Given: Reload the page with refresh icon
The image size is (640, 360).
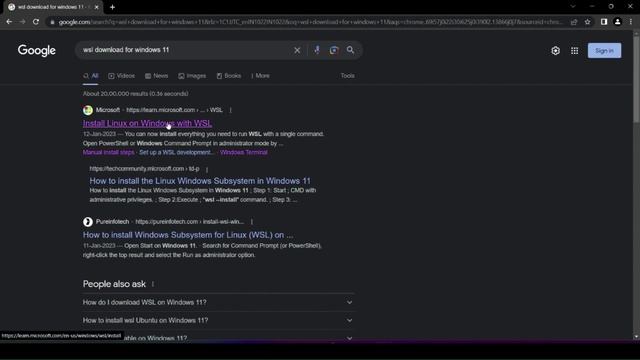Looking at the screenshot, I should (x=36, y=22).
